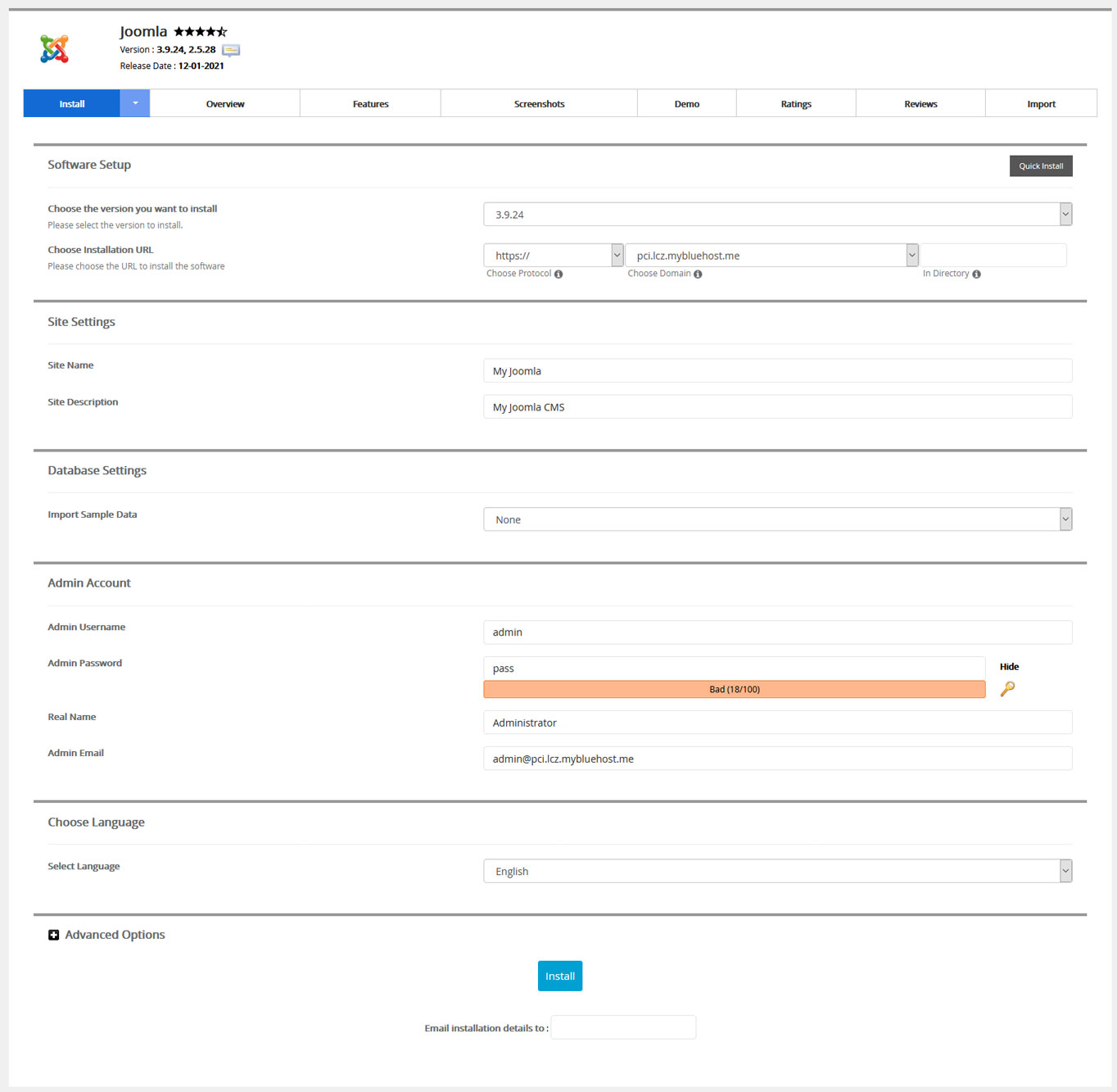
Task: Click Choose Domain info icon
Action: tap(698, 274)
